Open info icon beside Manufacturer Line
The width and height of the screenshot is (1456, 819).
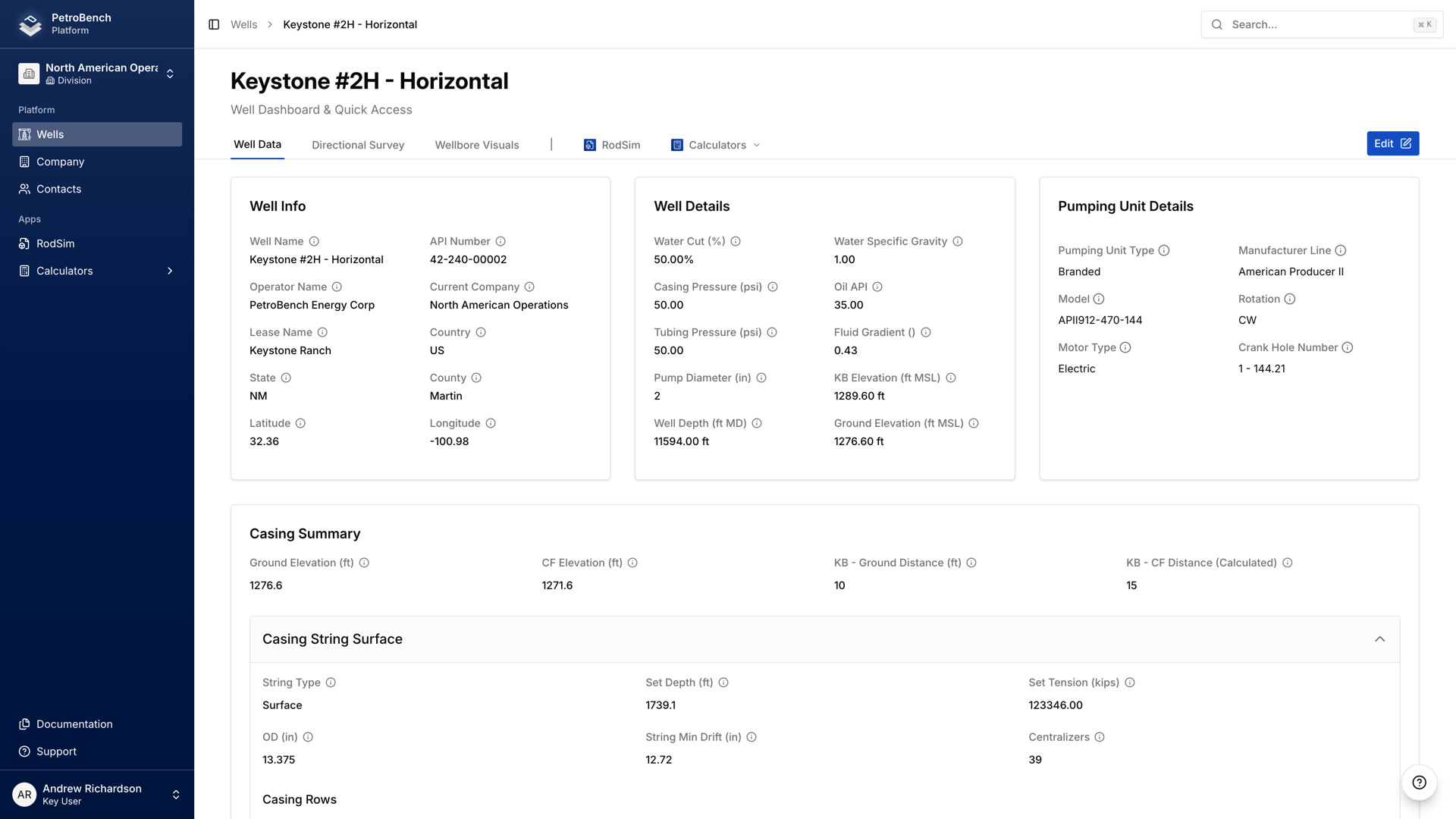(1341, 250)
